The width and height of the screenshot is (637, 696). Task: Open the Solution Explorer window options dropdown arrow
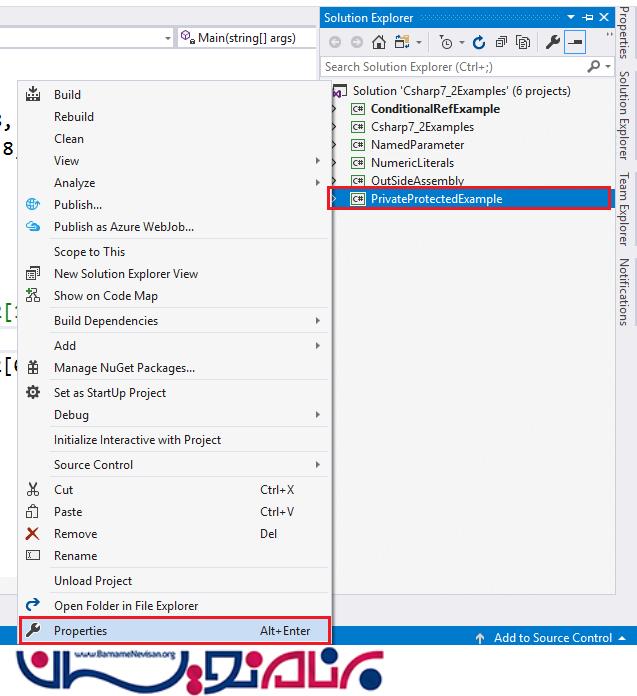(570, 18)
